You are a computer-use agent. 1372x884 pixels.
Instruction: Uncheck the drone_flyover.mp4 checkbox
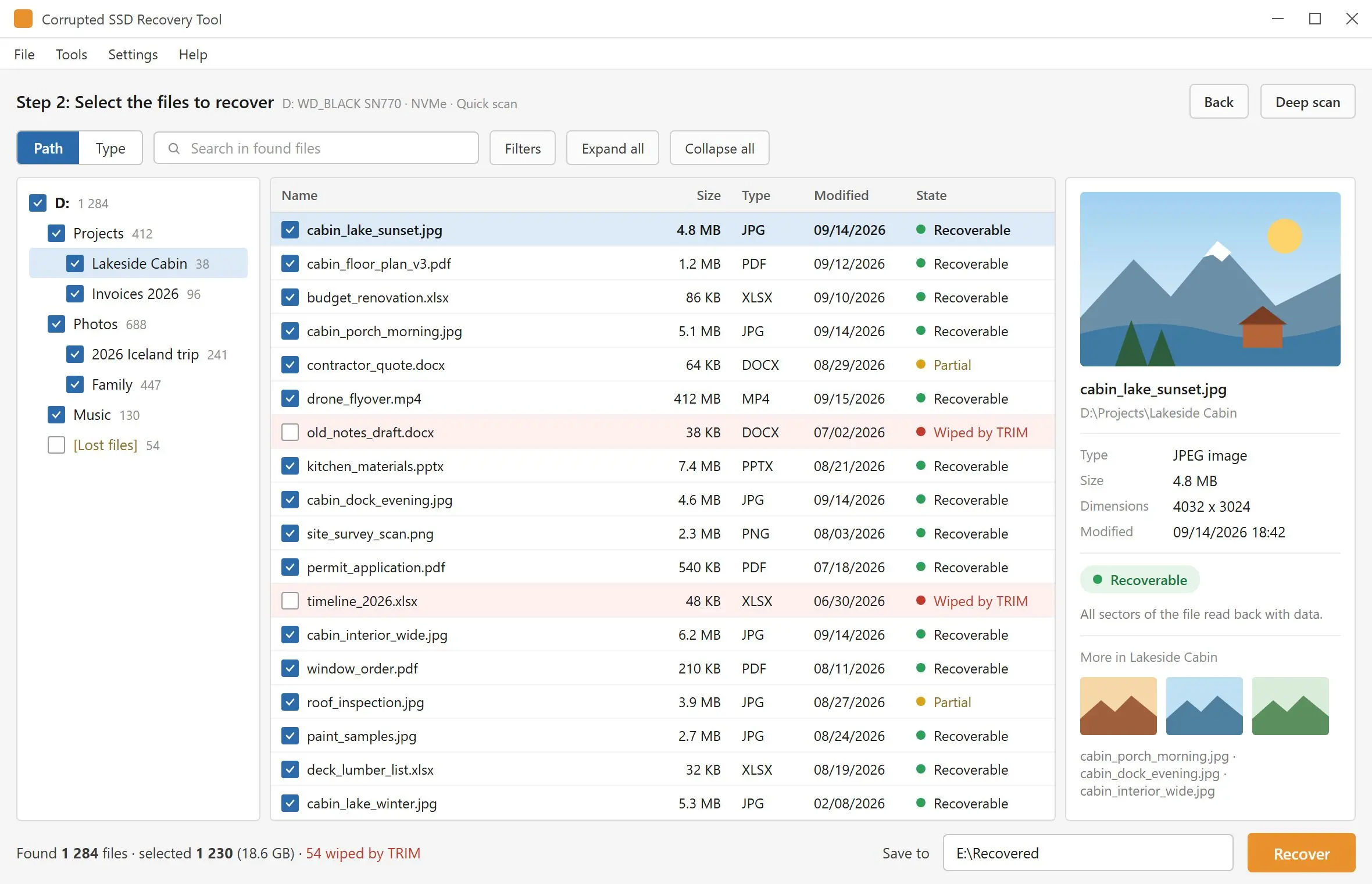[290, 398]
